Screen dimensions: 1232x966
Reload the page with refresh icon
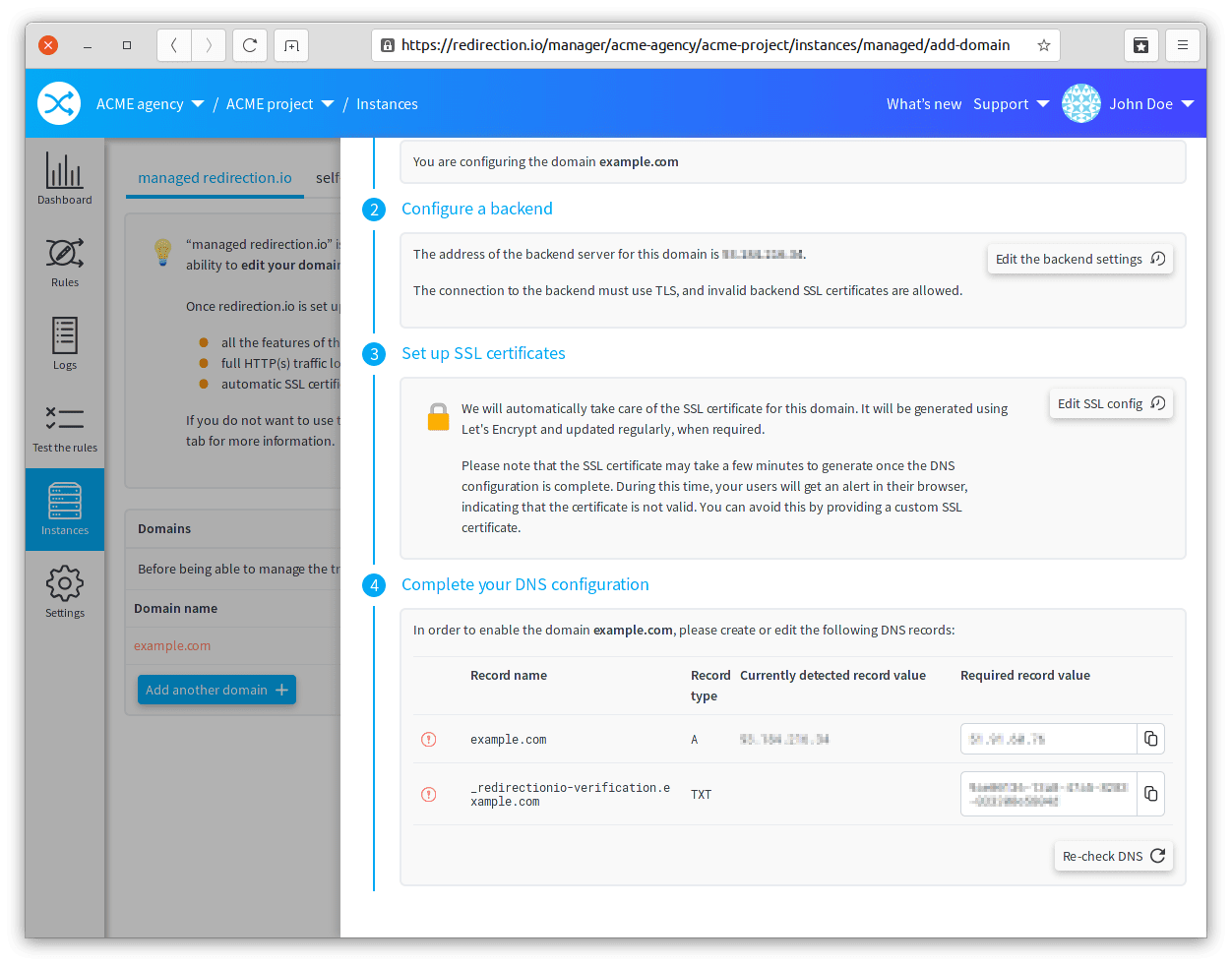250,45
